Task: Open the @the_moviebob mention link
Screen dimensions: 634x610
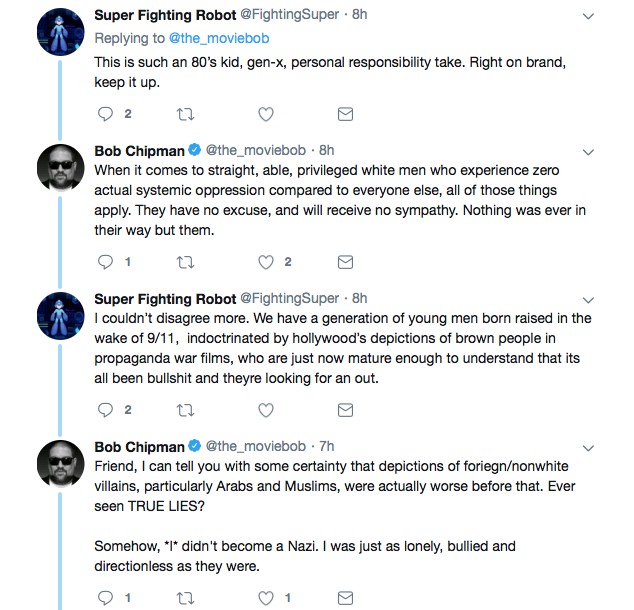Action: [x=219, y=38]
